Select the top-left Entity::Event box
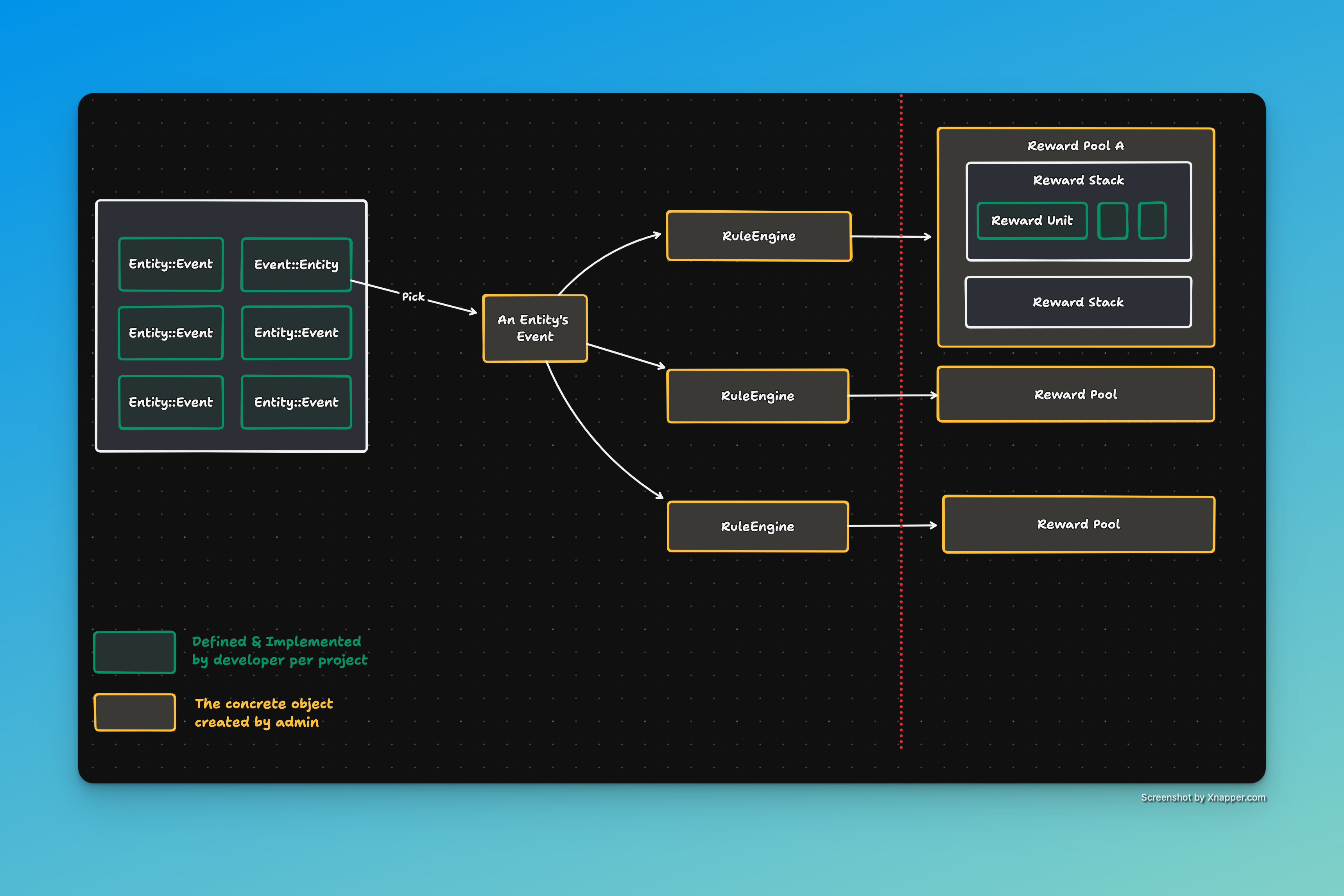 click(x=171, y=264)
